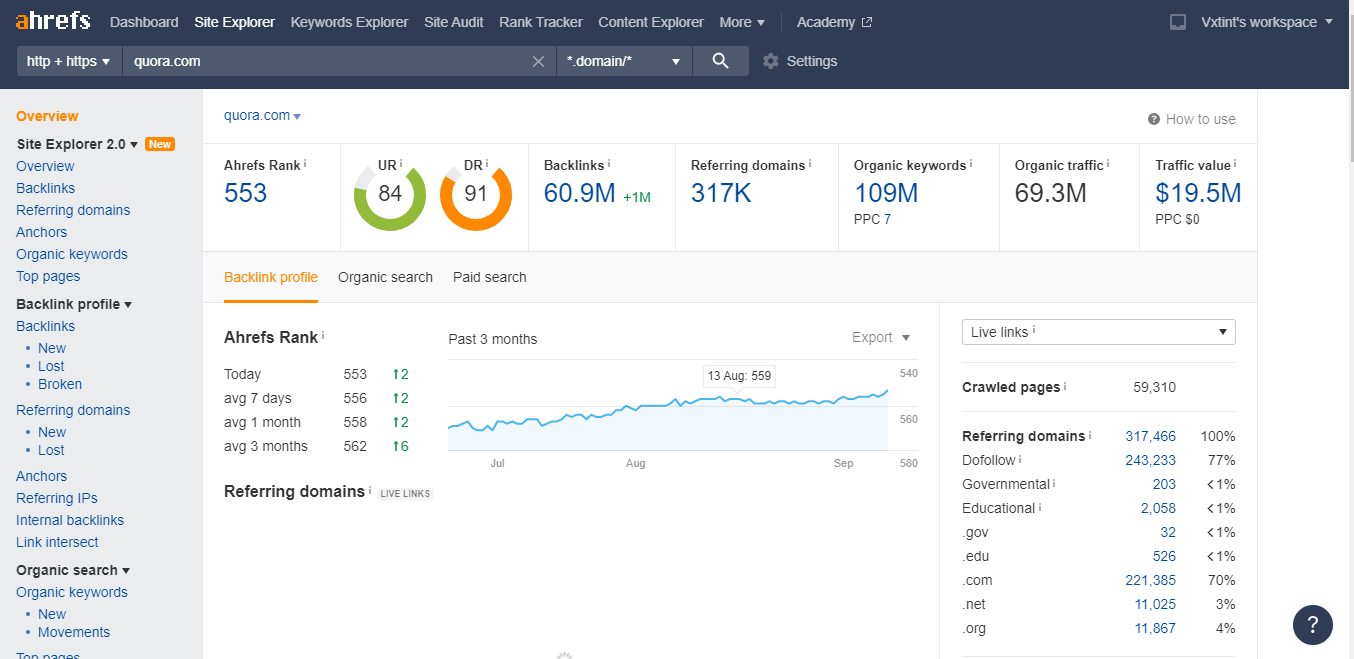Click the 109M organic keywords value
Image resolution: width=1354 pixels, height=659 pixels.
point(886,193)
